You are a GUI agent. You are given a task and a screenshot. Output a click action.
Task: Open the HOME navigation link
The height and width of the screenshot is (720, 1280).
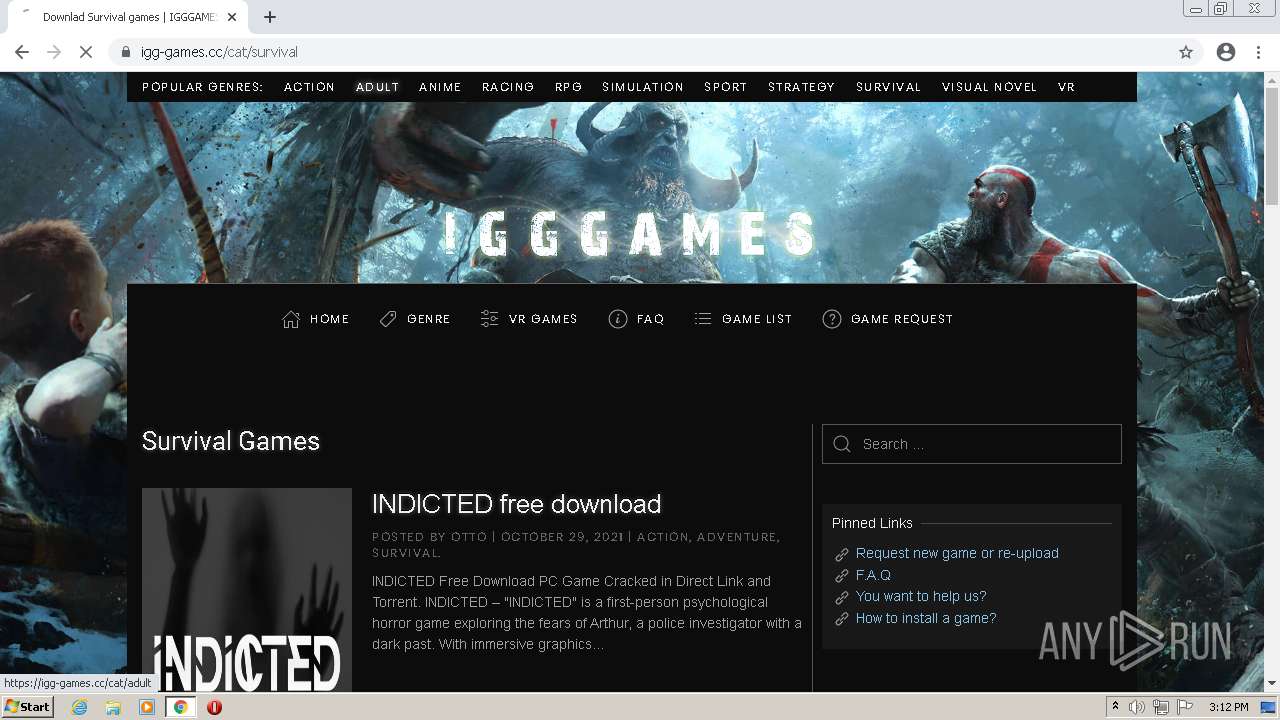click(329, 319)
